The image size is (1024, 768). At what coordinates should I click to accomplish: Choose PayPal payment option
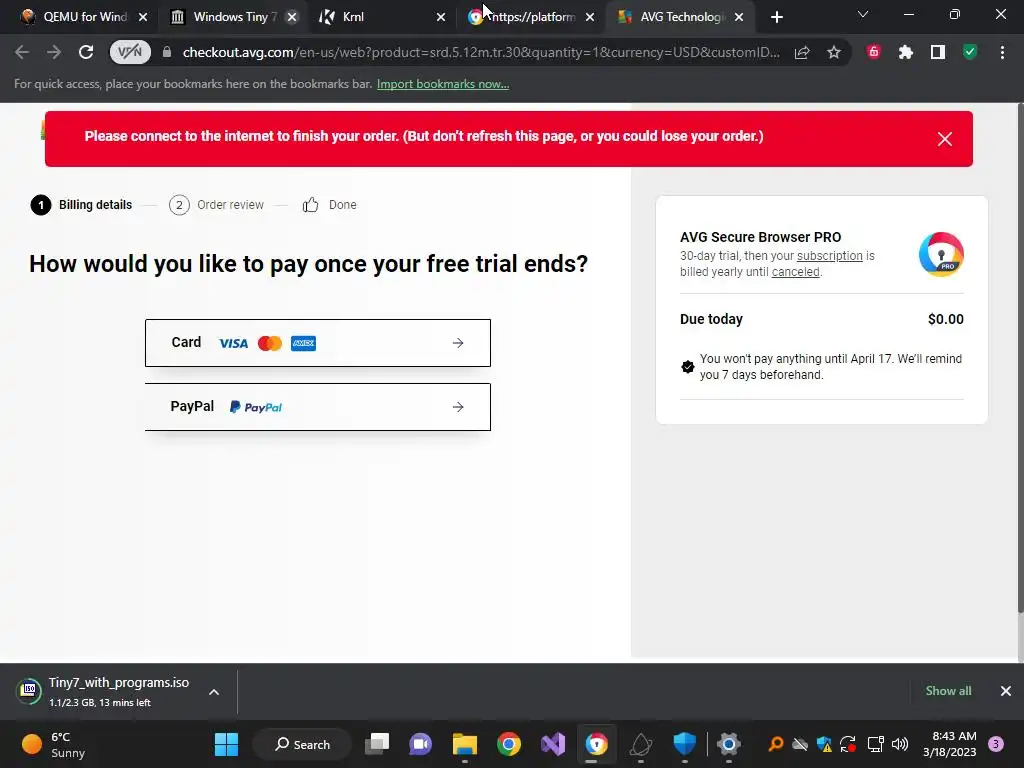(x=317, y=407)
